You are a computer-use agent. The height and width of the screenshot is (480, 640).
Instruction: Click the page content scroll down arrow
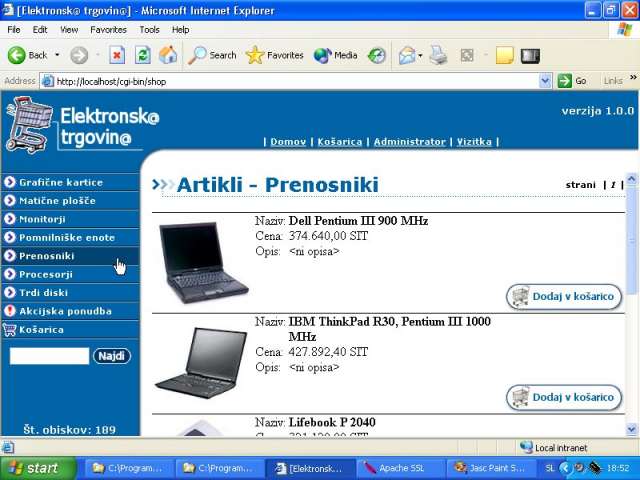(x=631, y=429)
